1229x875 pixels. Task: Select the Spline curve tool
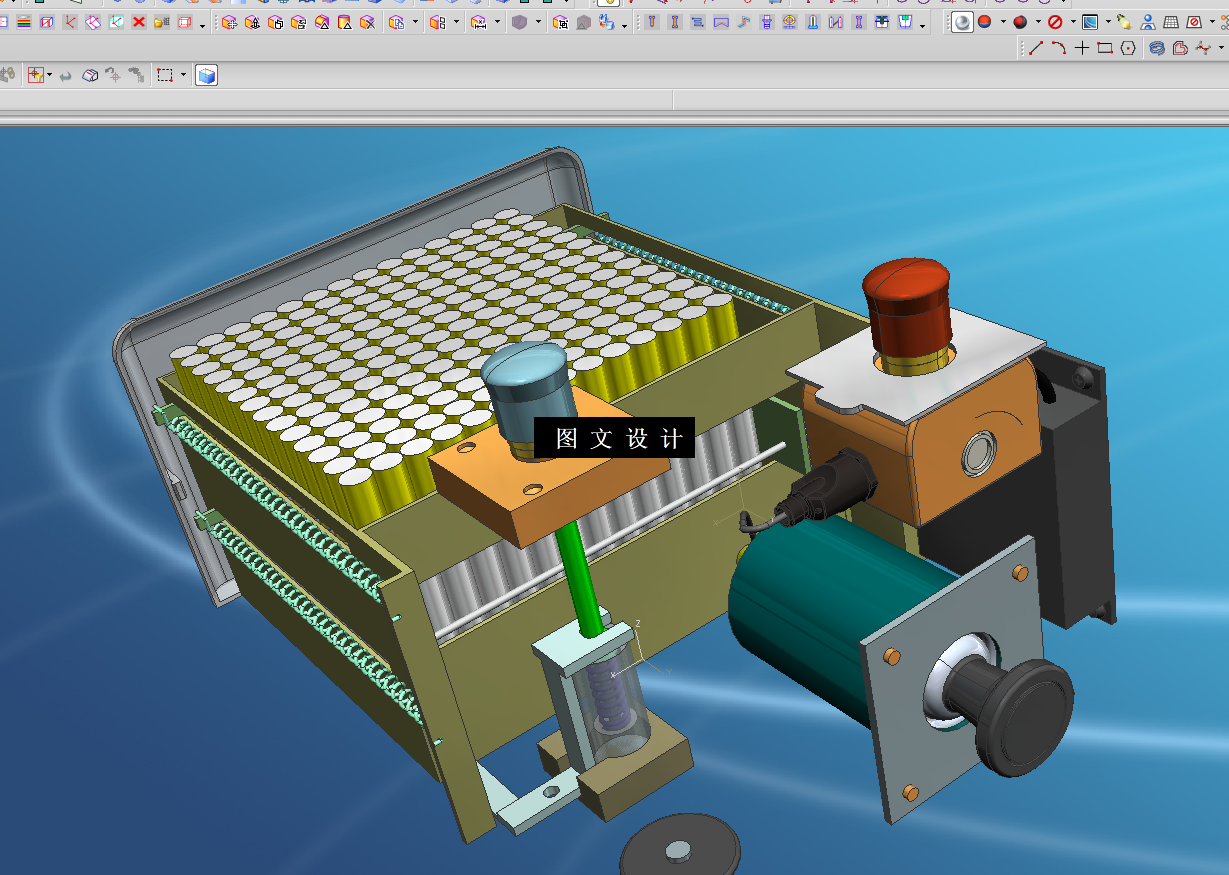(x=1203, y=47)
